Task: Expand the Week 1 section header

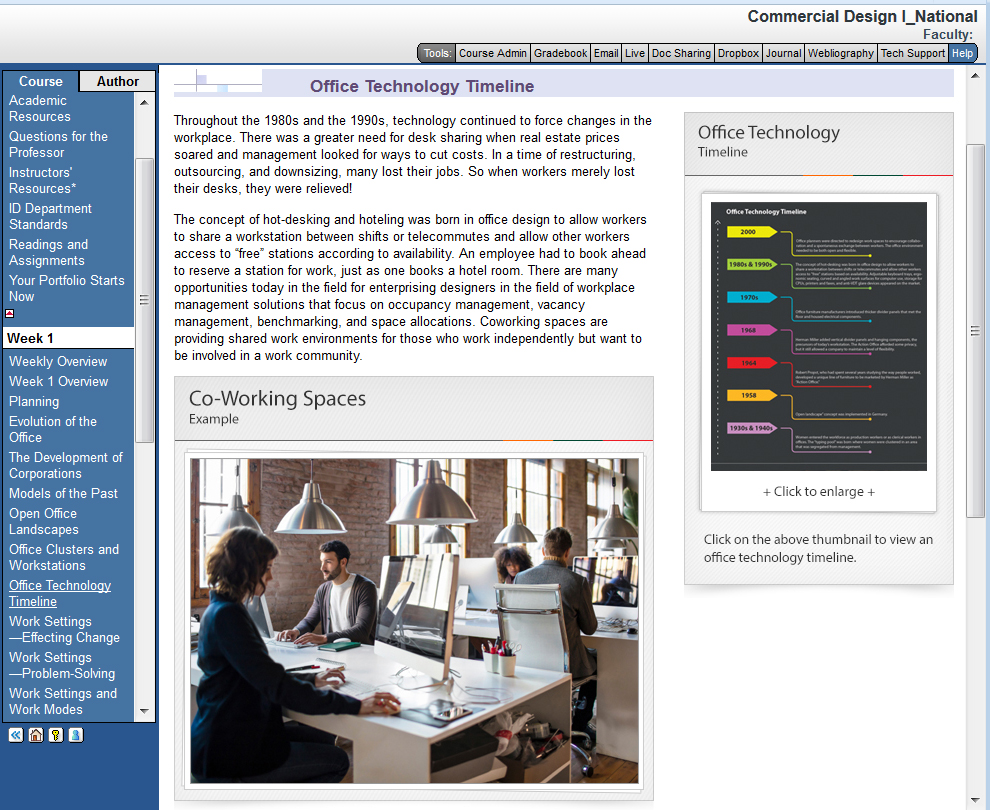Action: 31,338
